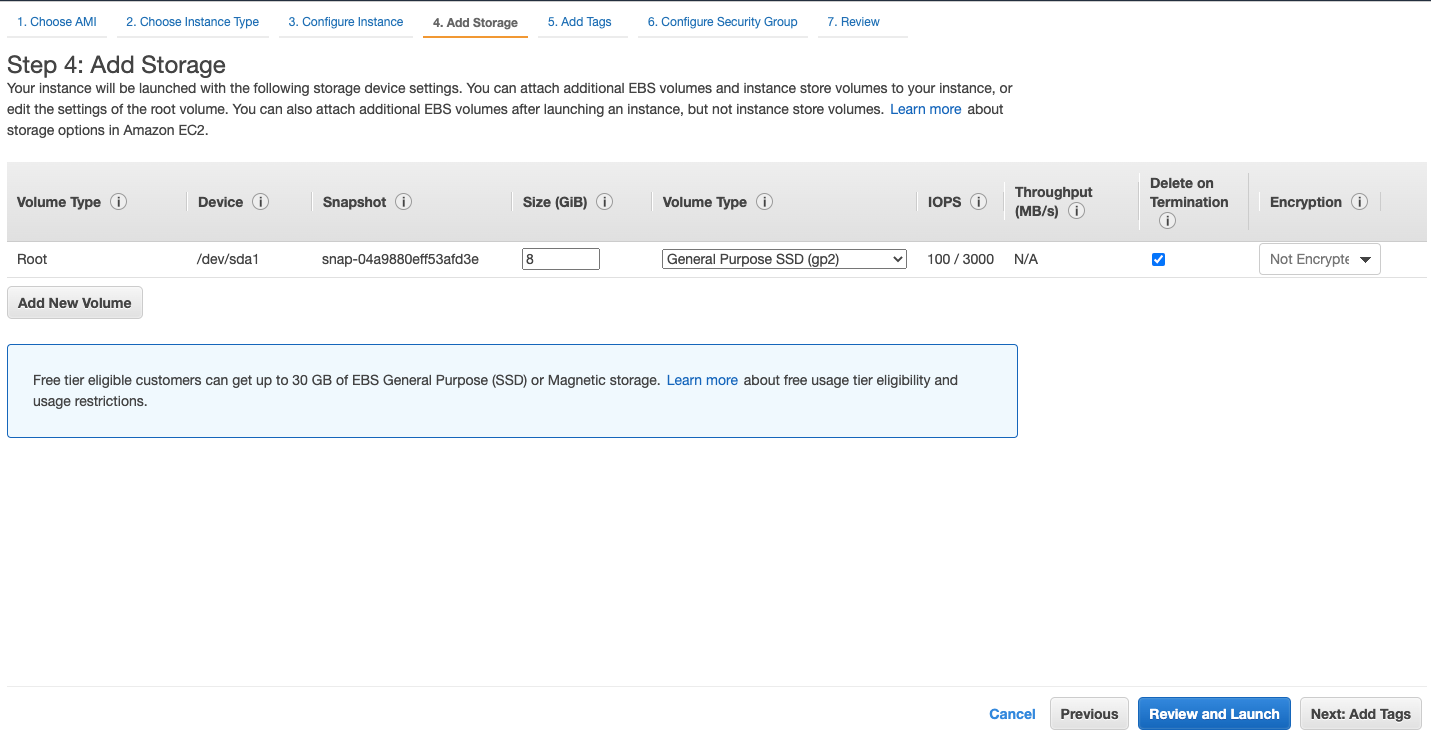Click the Review and Launch button
The width and height of the screenshot is (1431, 747).
point(1214,714)
